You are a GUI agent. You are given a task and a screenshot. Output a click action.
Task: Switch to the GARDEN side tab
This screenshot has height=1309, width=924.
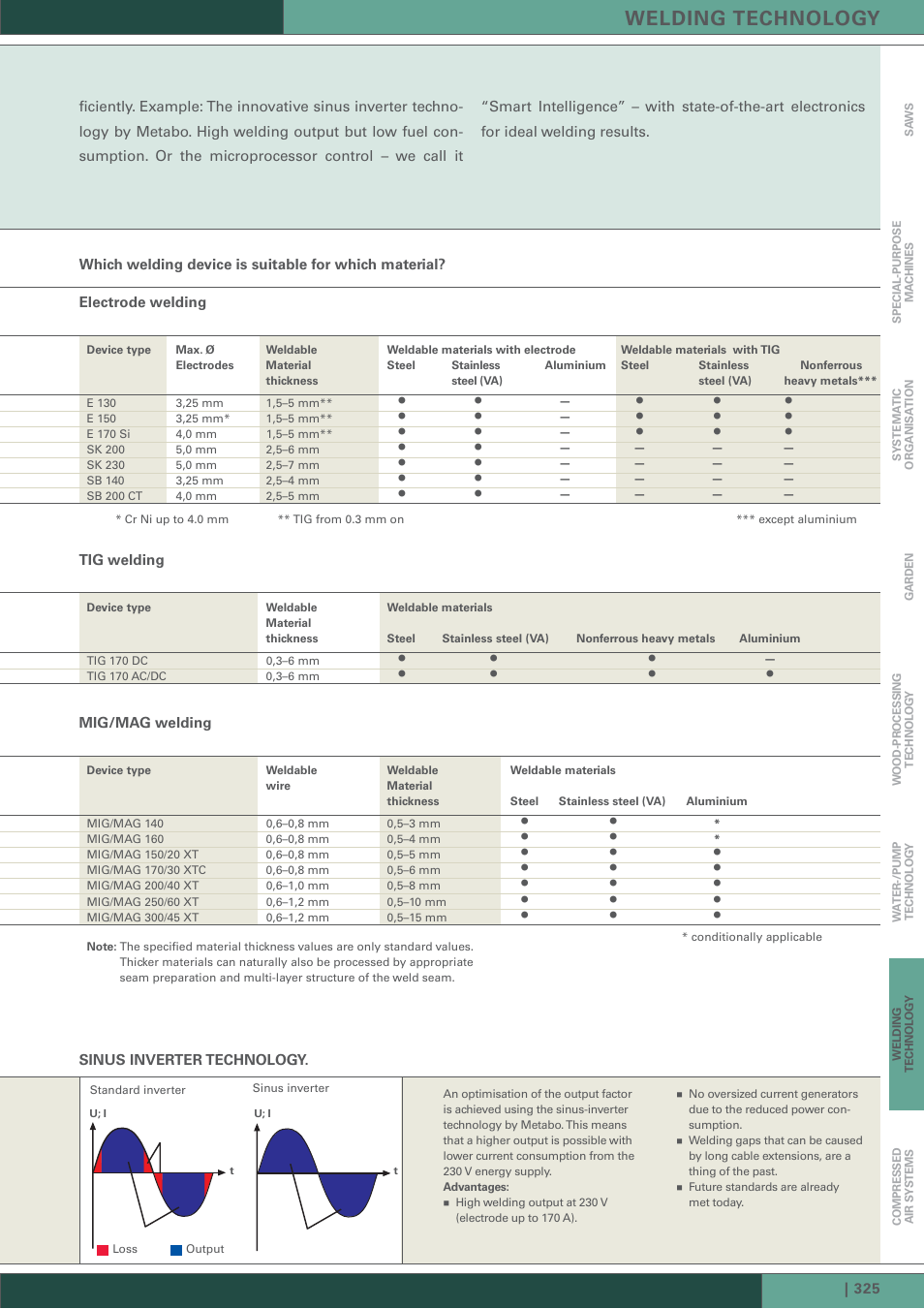909,577
